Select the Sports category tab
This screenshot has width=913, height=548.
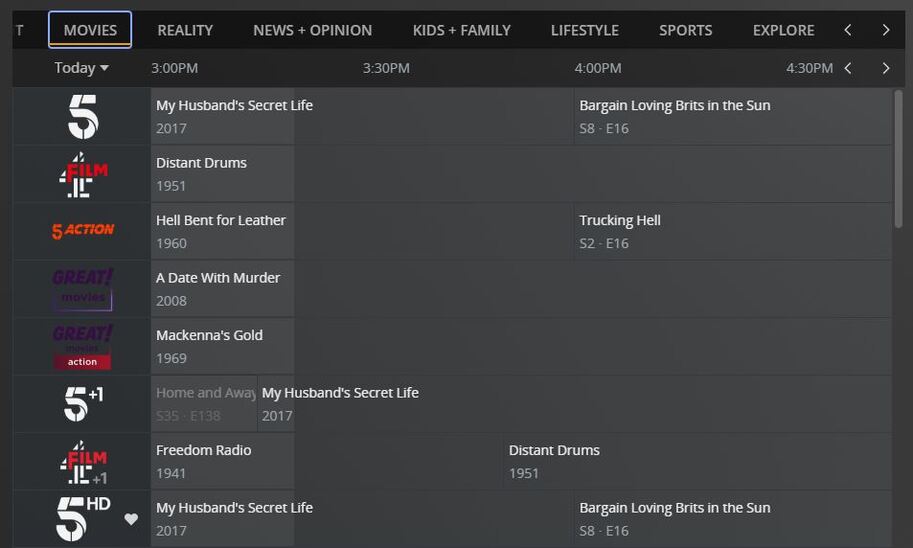click(685, 30)
